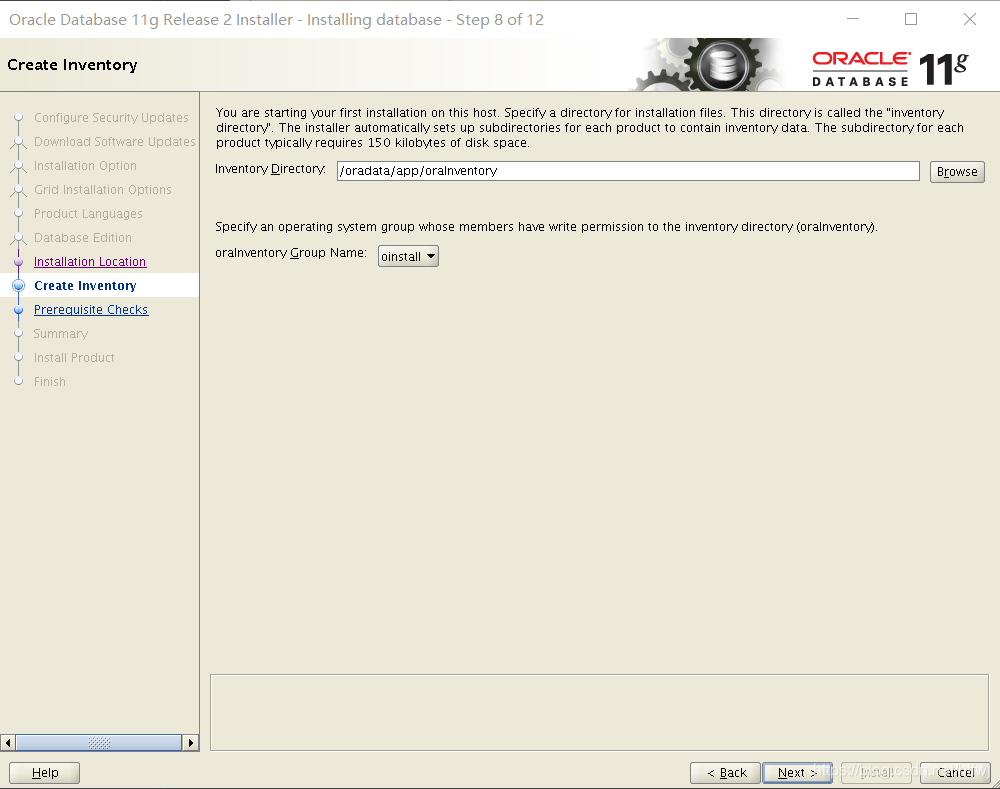Screen dimensions: 1000x789
Task: Click the Create Inventory step bullet icon
Action: pos(18,286)
